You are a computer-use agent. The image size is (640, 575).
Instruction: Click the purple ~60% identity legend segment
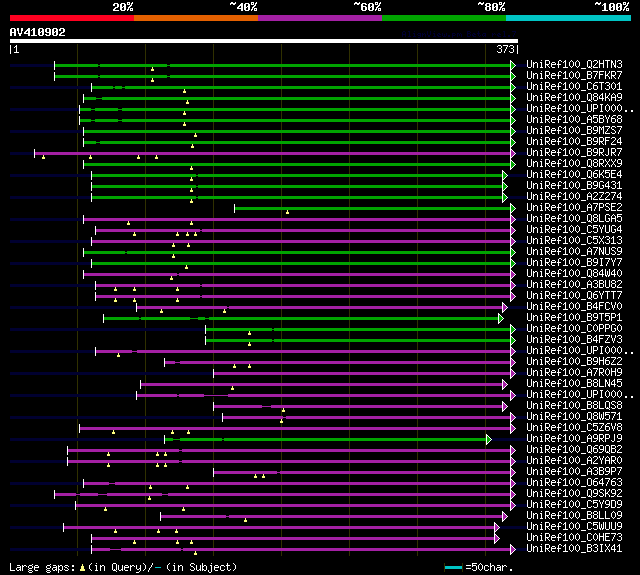pos(320,18)
